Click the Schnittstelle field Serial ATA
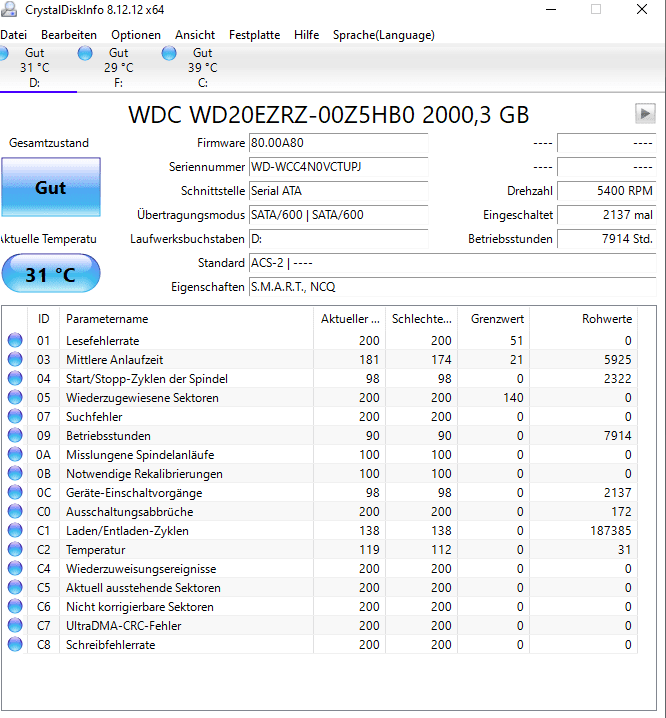Image resolution: width=666 pixels, height=718 pixels. tap(338, 191)
